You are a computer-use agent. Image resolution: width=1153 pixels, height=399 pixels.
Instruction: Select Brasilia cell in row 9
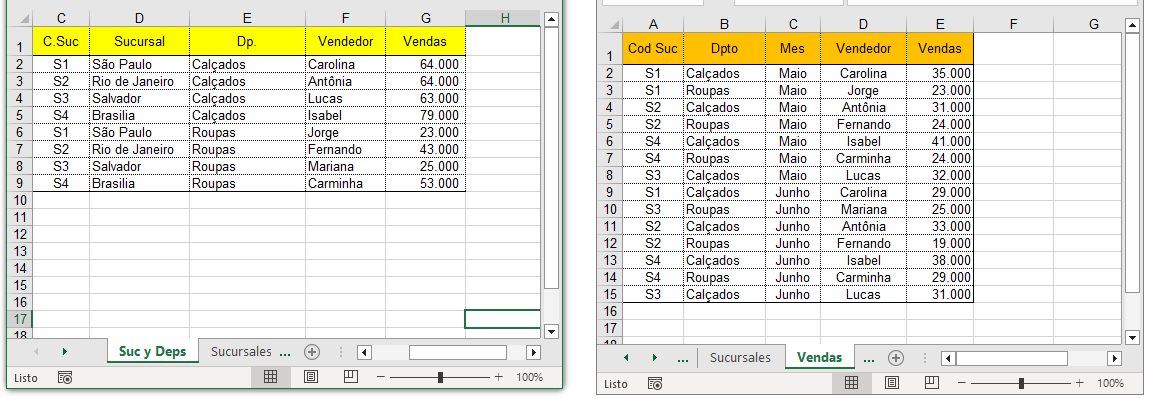(140, 183)
